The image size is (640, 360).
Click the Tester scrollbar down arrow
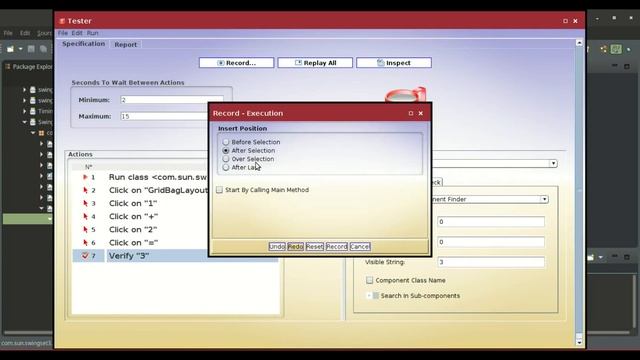[579, 342]
